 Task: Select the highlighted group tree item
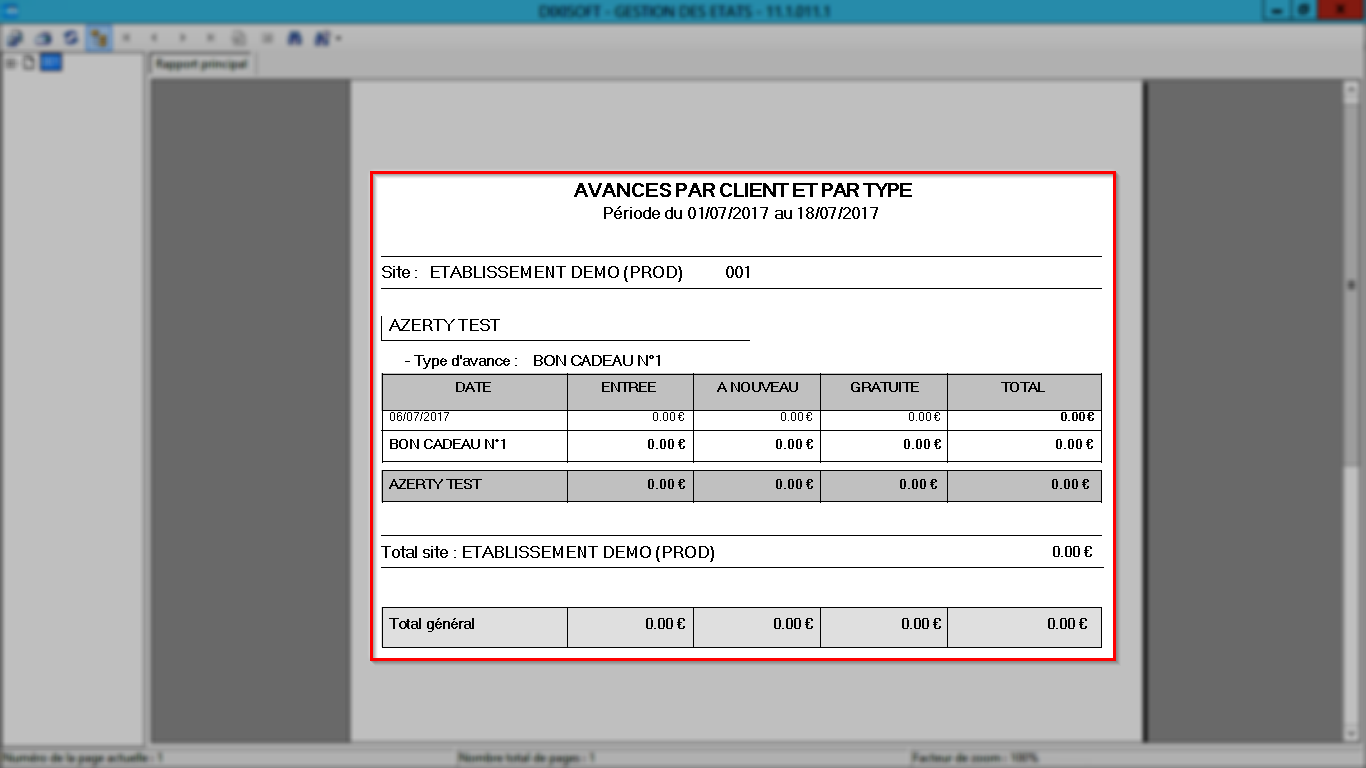coord(51,63)
